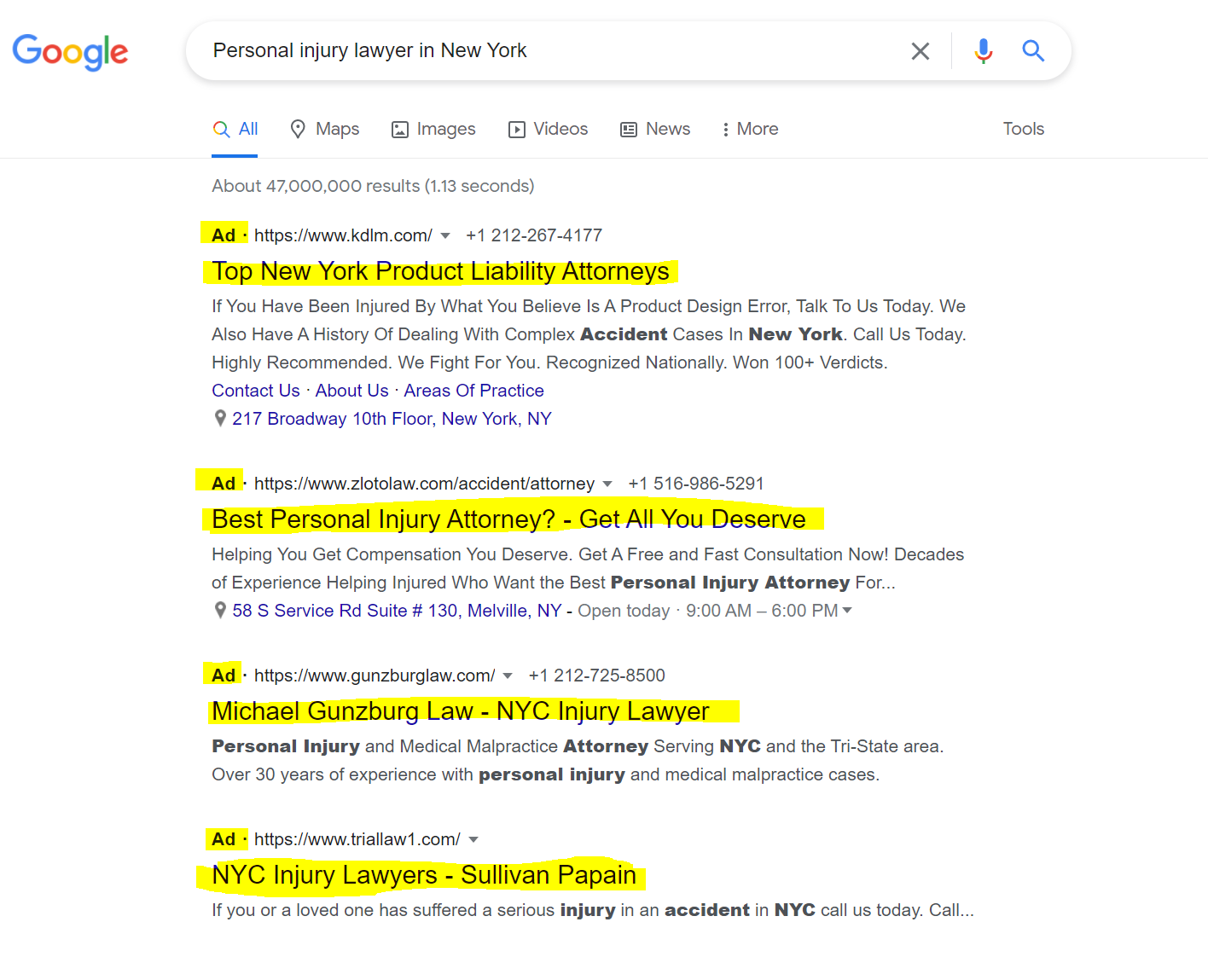Click the Ad label beside kdlm.com
1208x980 pixels.
224,235
